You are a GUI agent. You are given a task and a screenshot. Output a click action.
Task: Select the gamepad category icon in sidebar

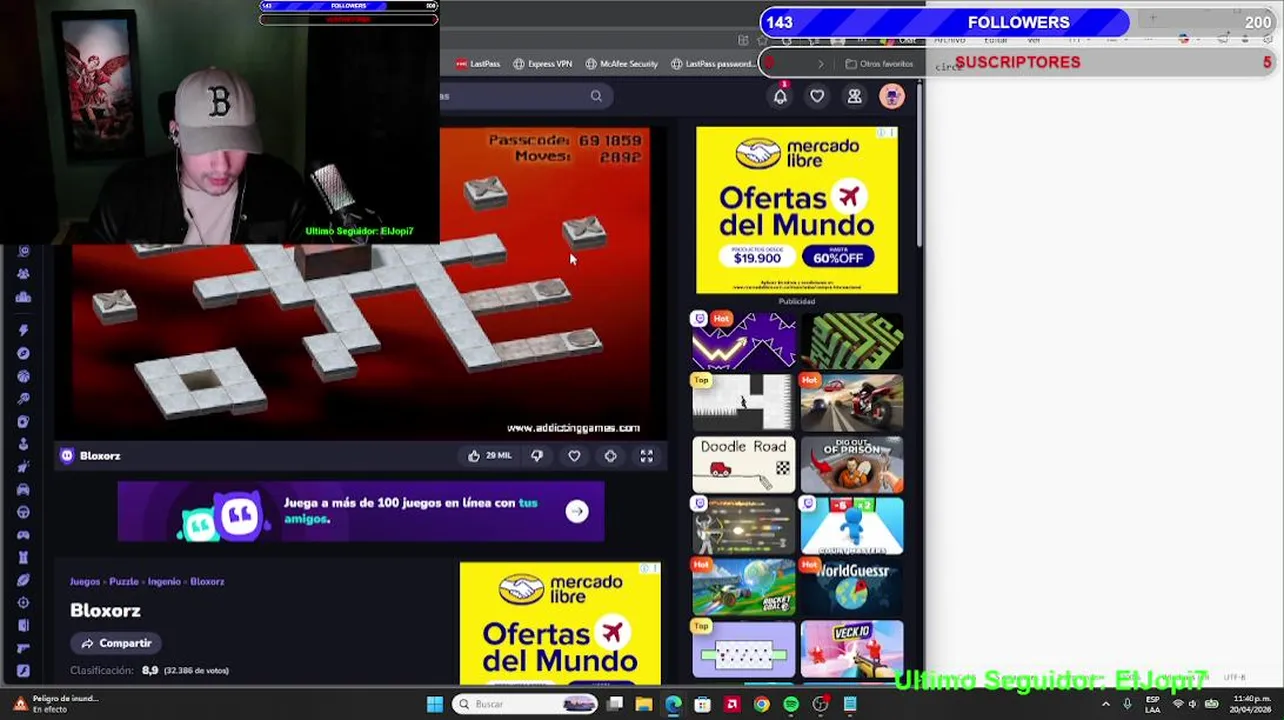pos(23,535)
